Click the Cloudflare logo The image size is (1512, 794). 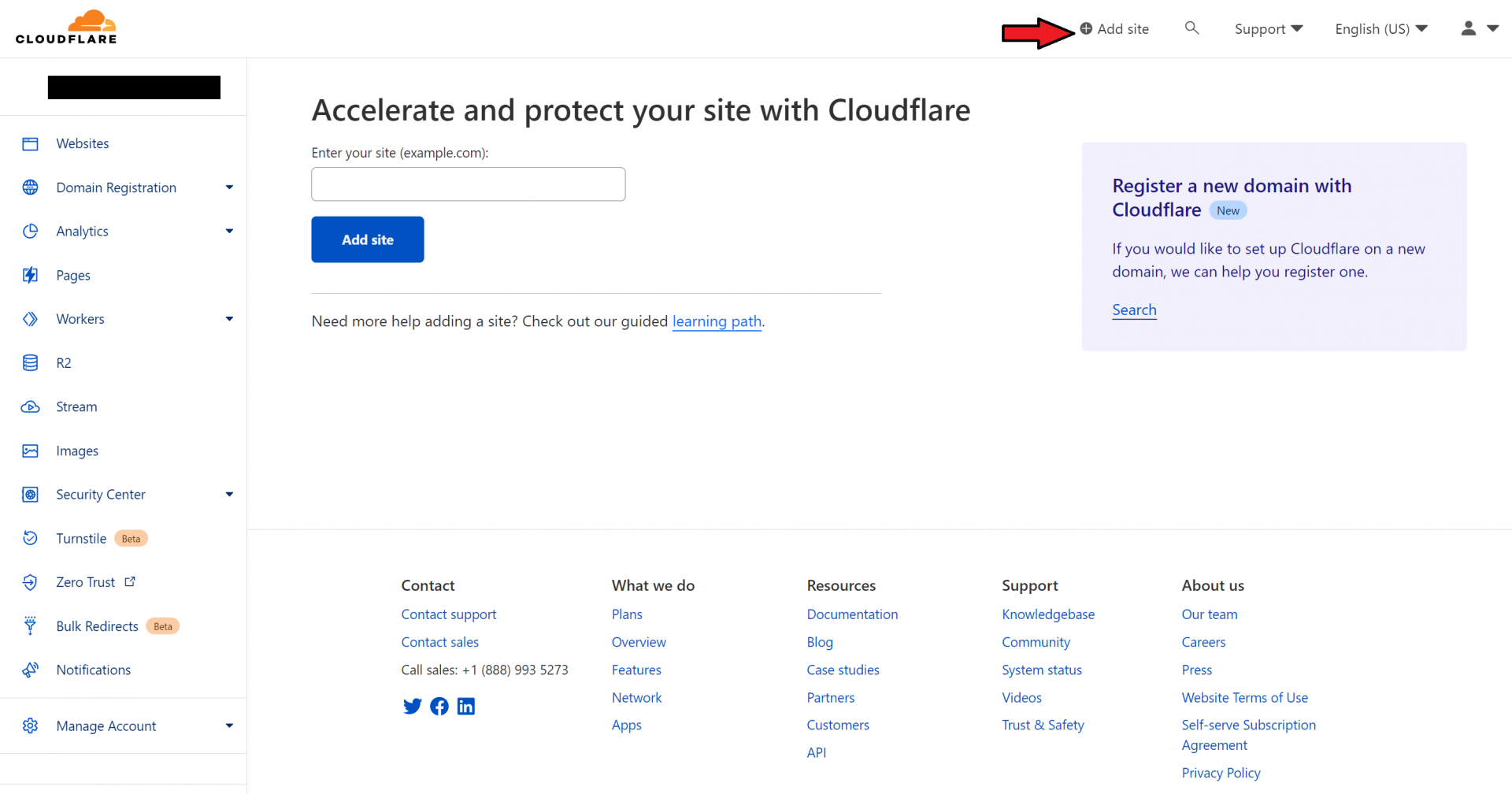tap(66, 28)
